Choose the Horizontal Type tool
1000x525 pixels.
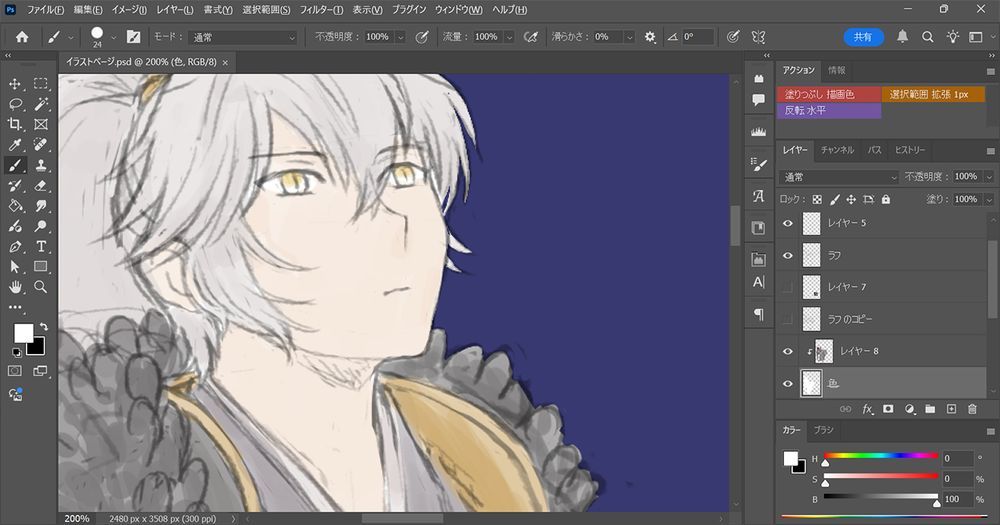point(41,247)
